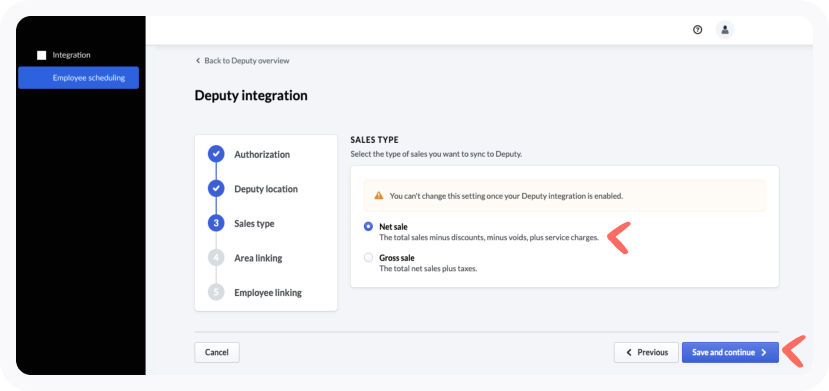Click the Cancel button
829x391 pixels.
tap(217, 352)
